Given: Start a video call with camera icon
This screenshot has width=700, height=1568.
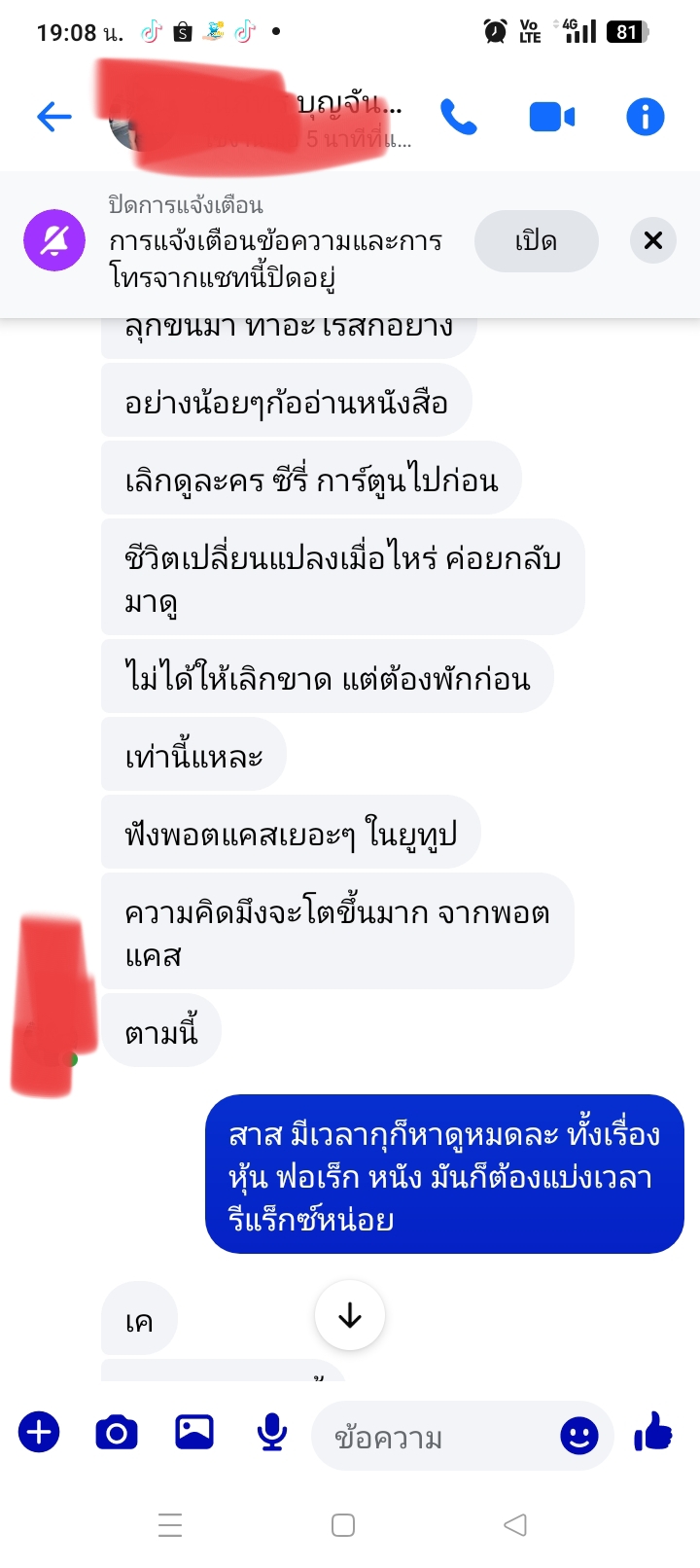Looking at the screenshot, I should pos(552,118).
